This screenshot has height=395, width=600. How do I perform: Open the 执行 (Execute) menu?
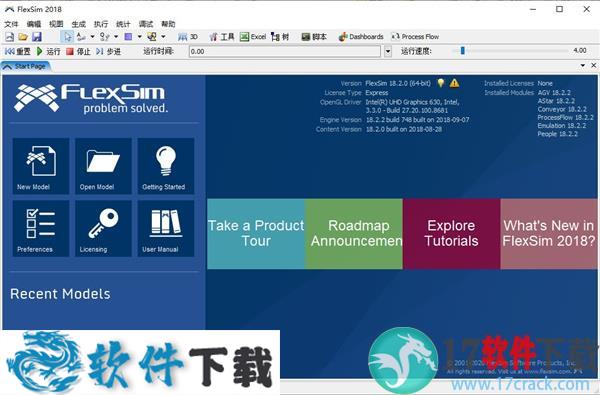(x=101, y=24)
